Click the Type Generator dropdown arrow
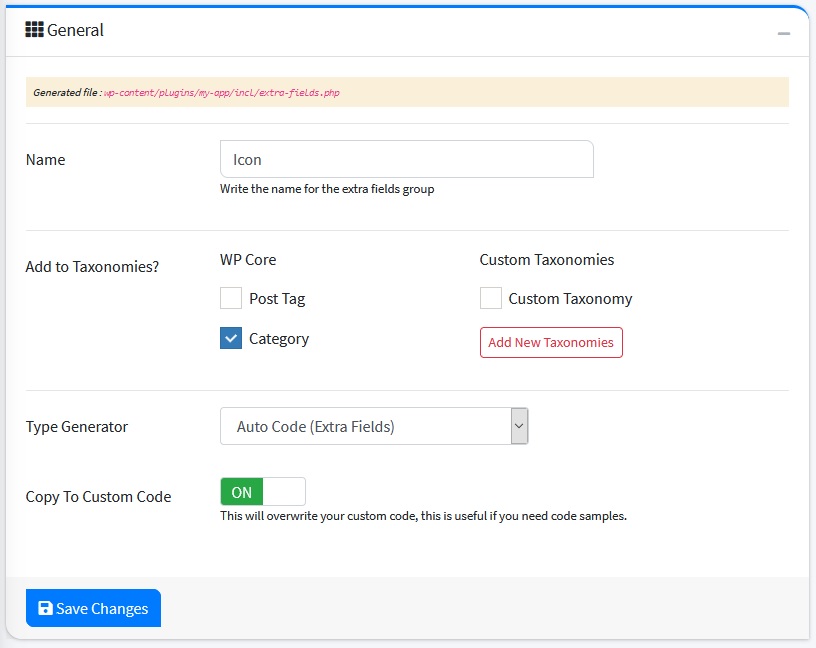816x648 pixels. click(518, 426)
